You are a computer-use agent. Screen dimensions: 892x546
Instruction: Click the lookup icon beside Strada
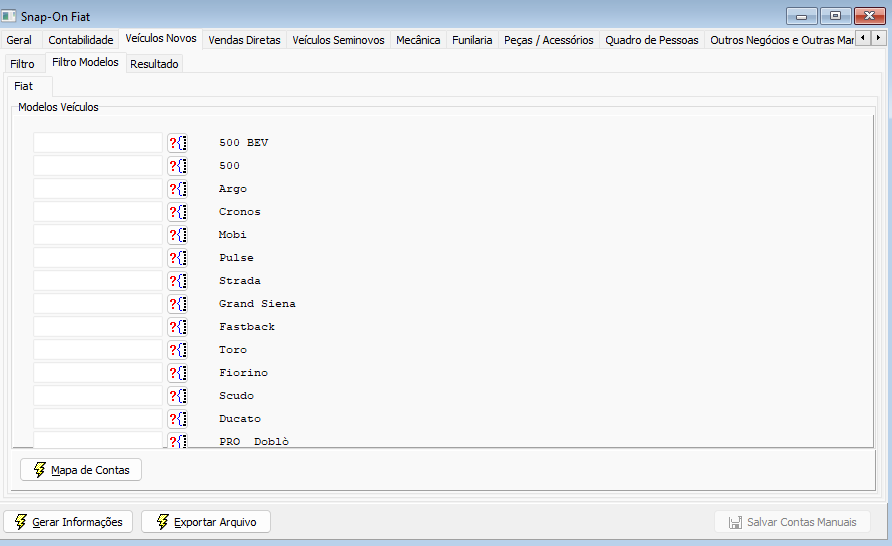[x=177, y=280]
